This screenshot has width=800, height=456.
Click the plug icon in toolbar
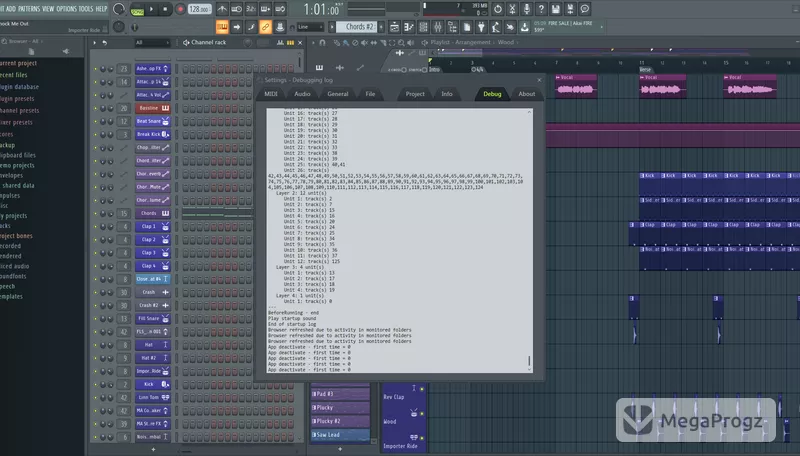pos(481,27)
